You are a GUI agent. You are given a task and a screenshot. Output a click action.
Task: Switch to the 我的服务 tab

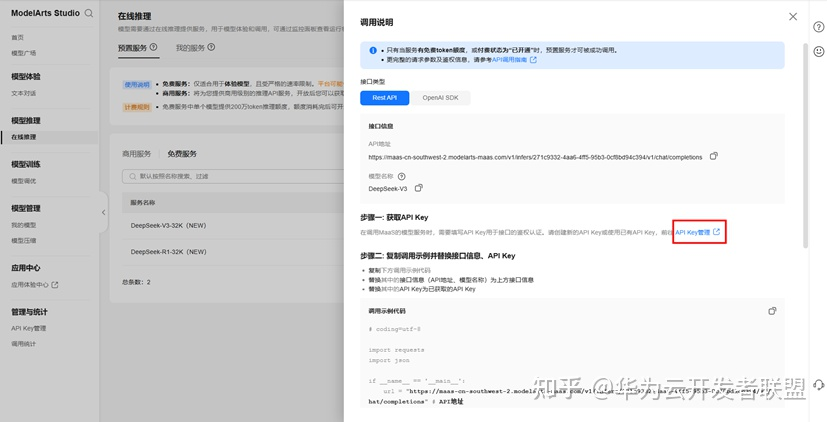point(190,47)
